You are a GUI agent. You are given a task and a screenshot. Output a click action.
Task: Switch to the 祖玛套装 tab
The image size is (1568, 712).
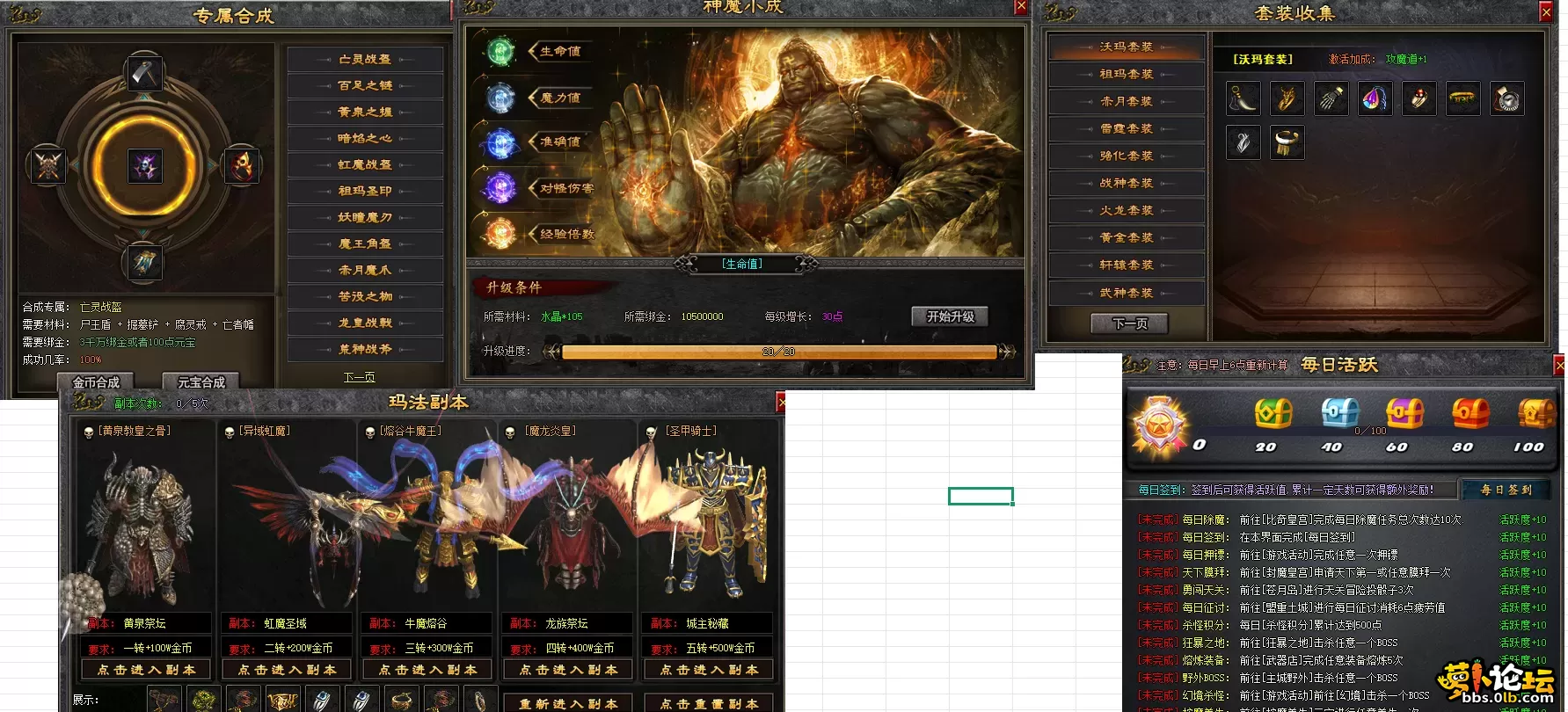(1127, 75)
